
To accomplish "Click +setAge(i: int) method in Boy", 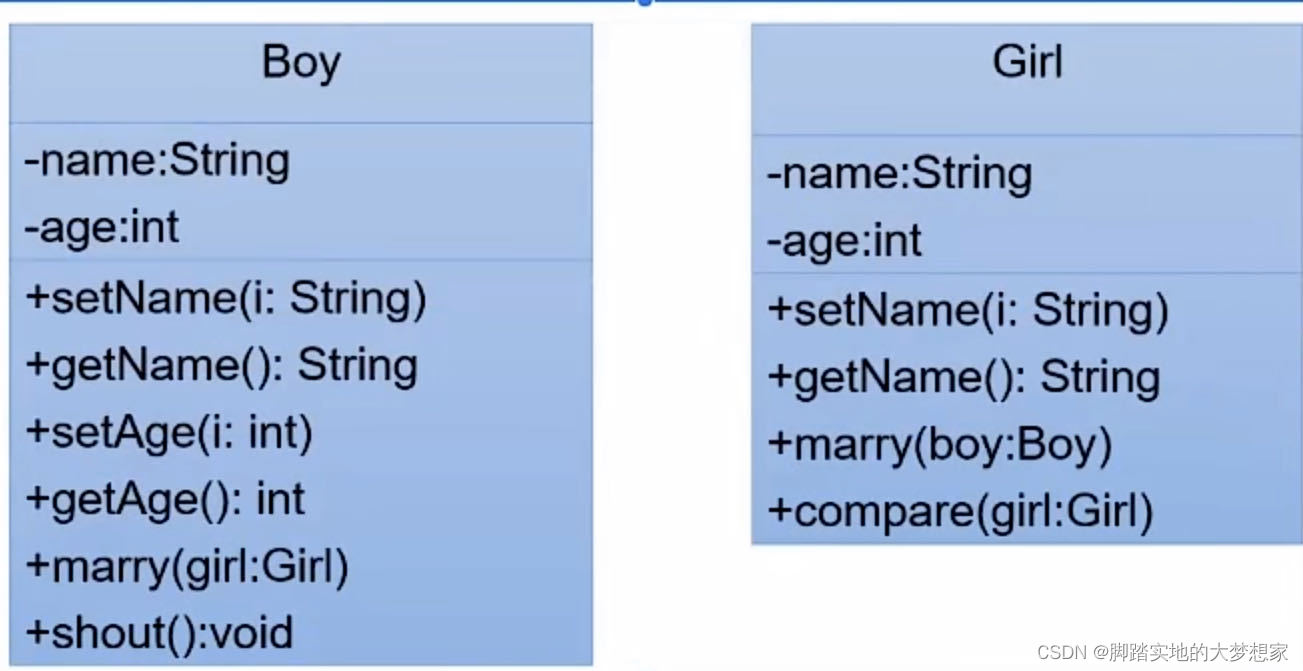I will tap(169, 433).
